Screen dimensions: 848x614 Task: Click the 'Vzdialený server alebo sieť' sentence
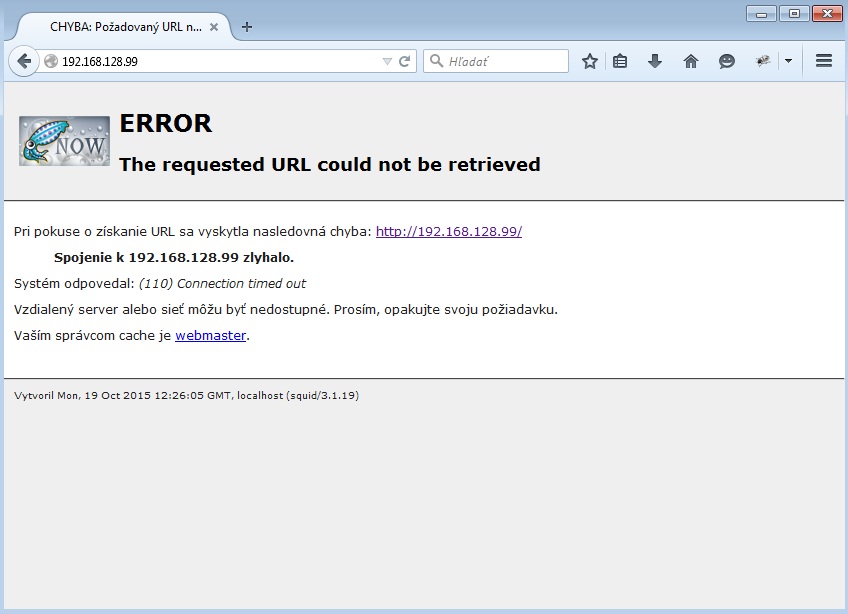pos(286,309)
